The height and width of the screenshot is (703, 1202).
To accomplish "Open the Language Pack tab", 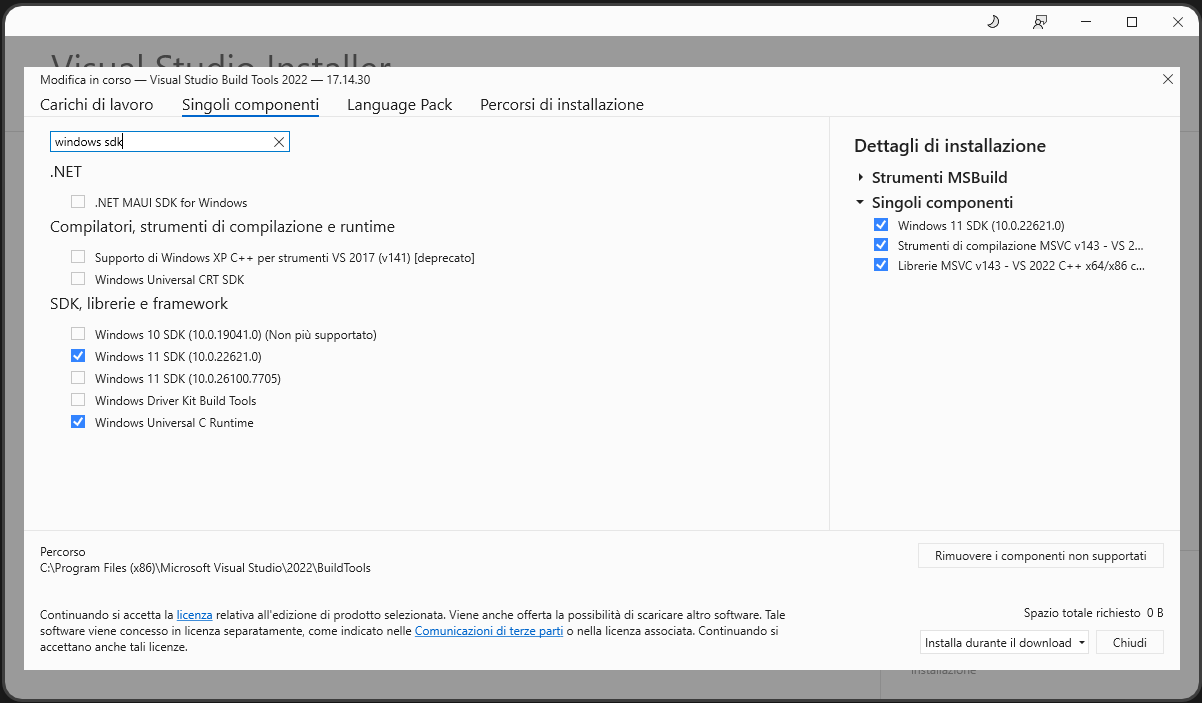I will tap(399, 105).
